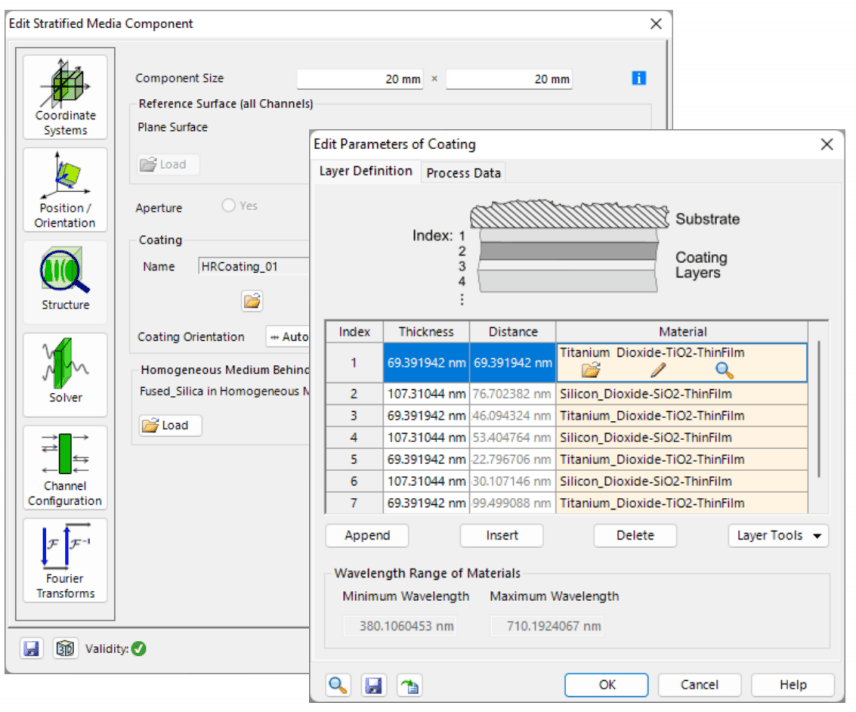
Task: Load material via folder icon in row 1
Action: (591, 370)
